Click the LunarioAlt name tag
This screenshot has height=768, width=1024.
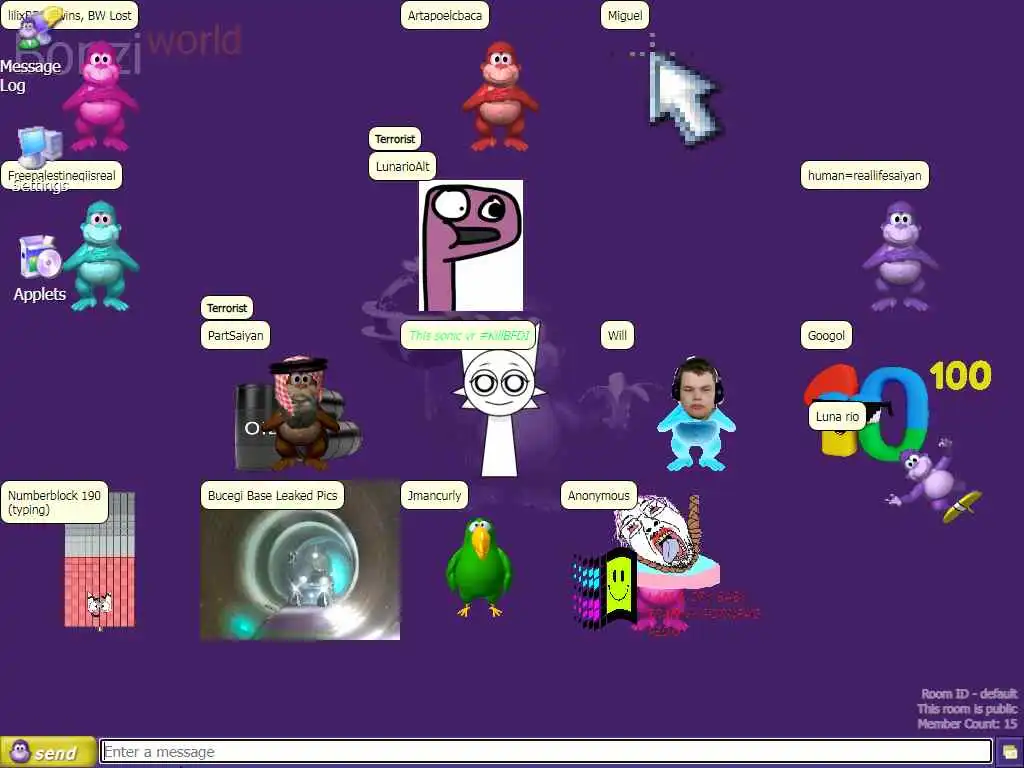402,167
